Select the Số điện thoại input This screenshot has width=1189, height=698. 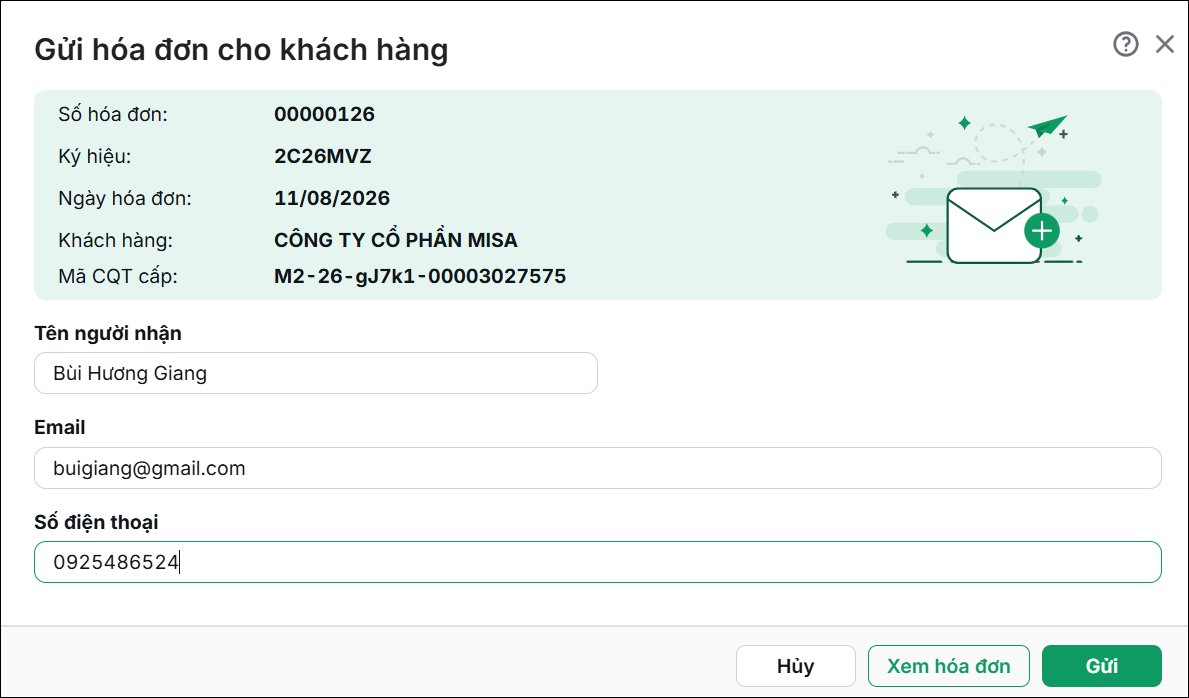[x=598, y=562]
